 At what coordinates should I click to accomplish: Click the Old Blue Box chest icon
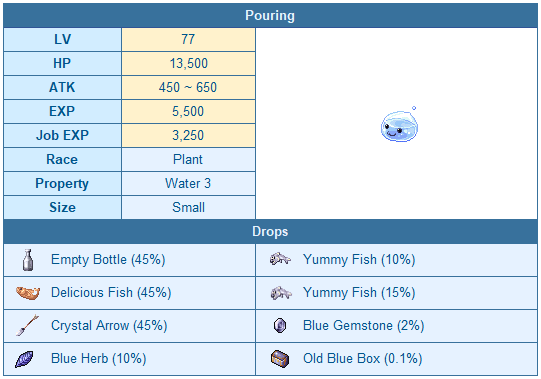tap(280, 359)
